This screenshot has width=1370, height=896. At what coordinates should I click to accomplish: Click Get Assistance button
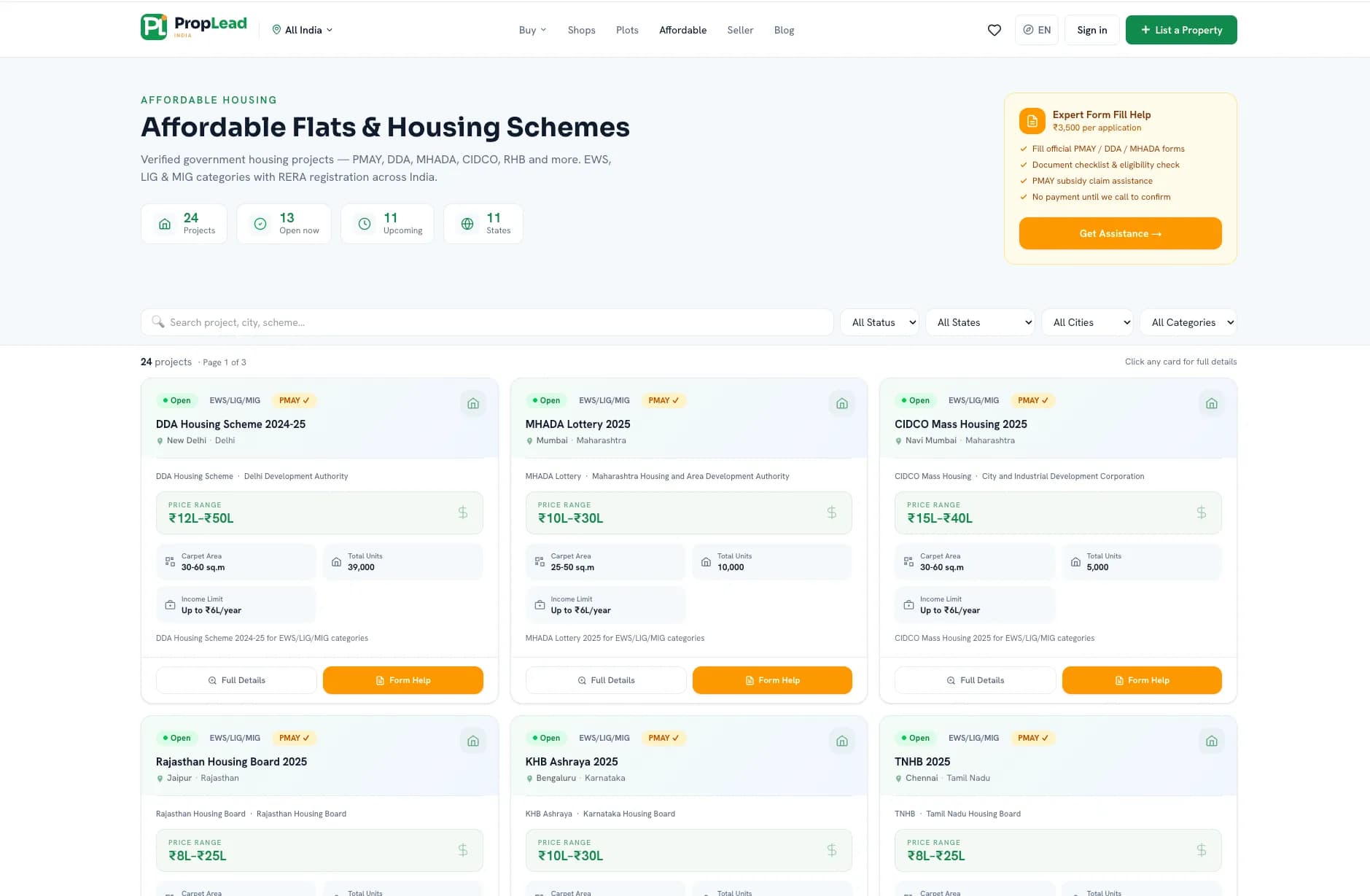pyautogui.click(x=1121, y=233)
